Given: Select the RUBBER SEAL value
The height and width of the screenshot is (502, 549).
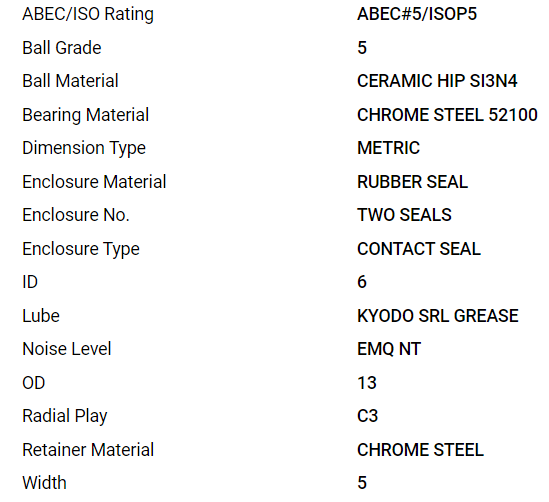Looking at the screenshot, I should click(412, 182).
